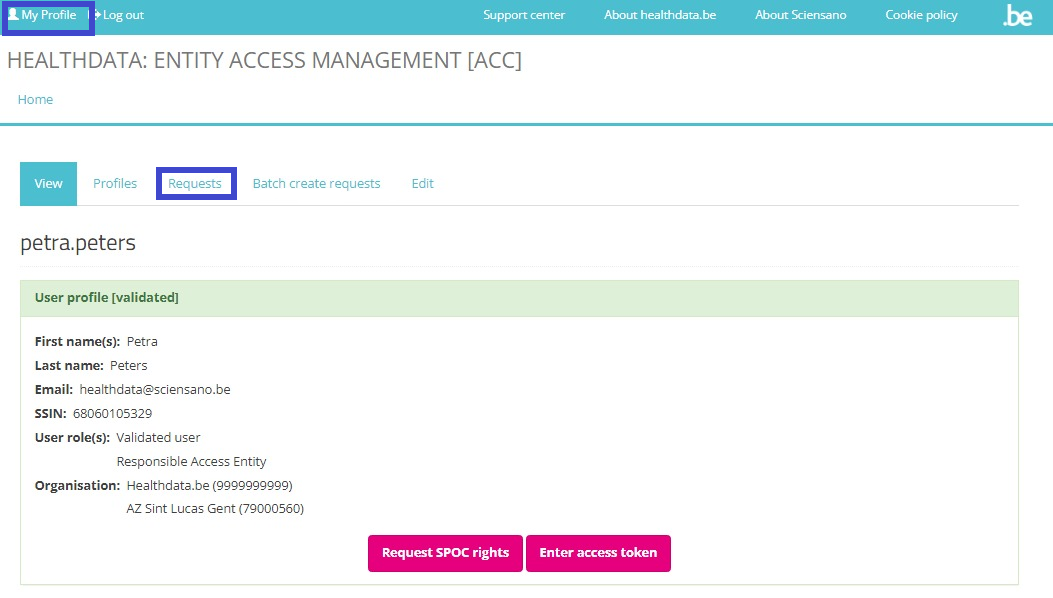This screenshot has width=1053, height=598.
Task: Go to About healthdata.be page
Action: pos(659,15)
